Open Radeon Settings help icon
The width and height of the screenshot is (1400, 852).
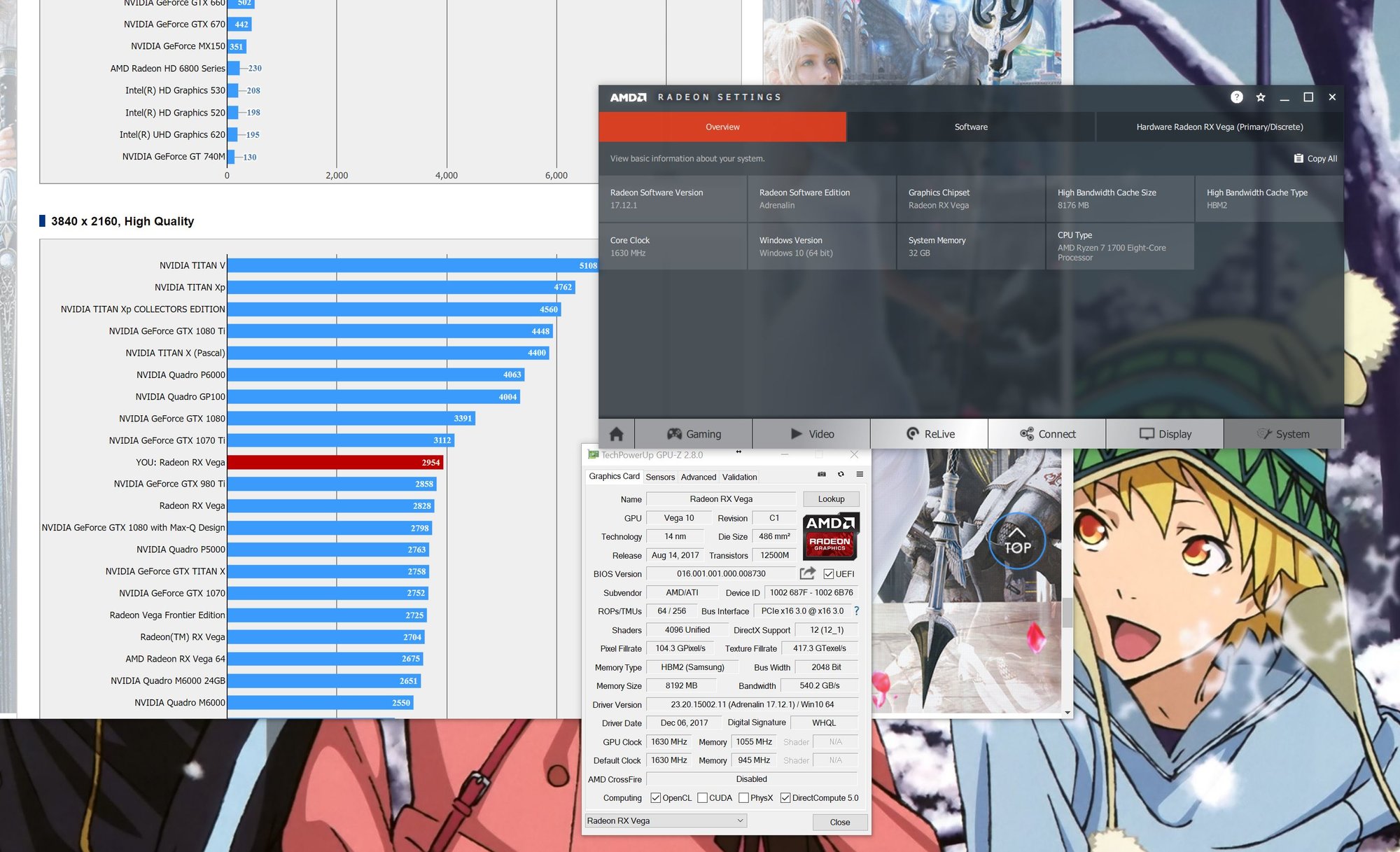click(1237, 97)
